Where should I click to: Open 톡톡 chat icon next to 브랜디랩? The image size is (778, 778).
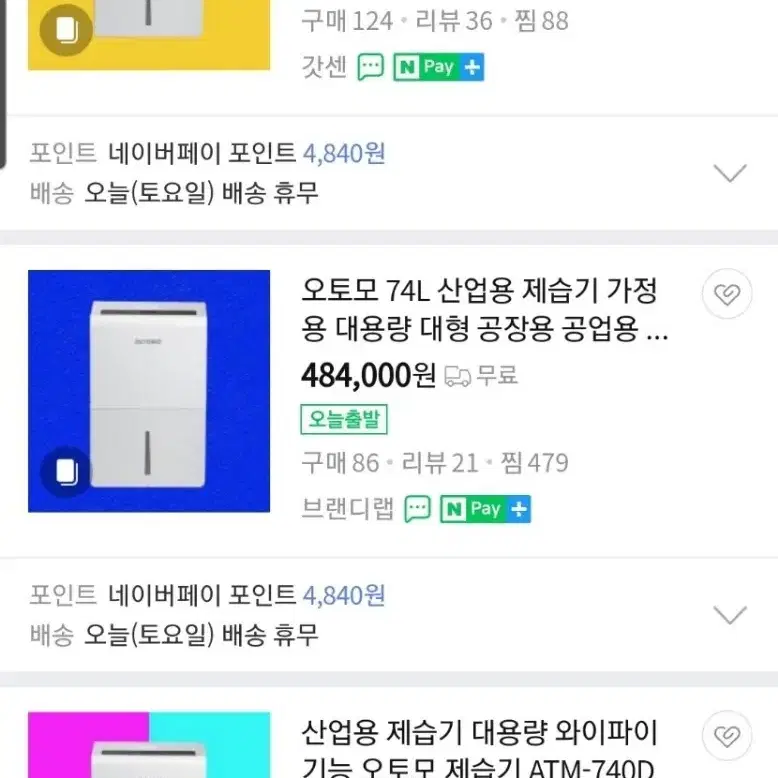pos(417,509)
